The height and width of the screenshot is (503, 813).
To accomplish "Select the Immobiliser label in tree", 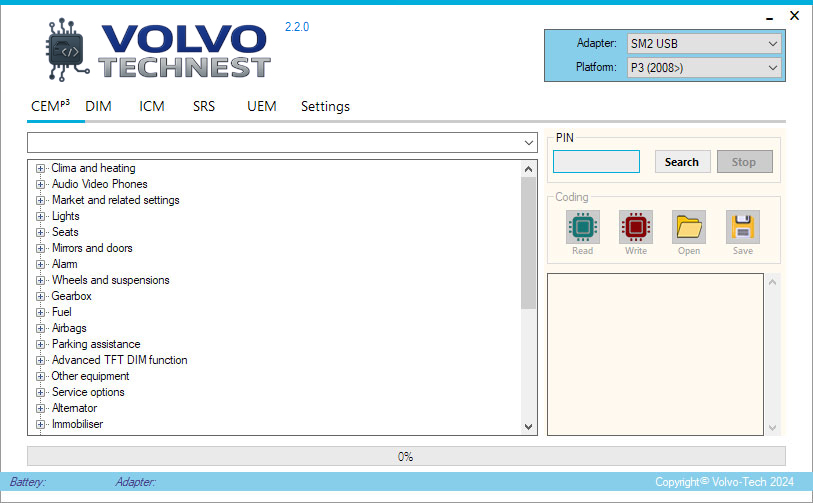I will (77, 424).
